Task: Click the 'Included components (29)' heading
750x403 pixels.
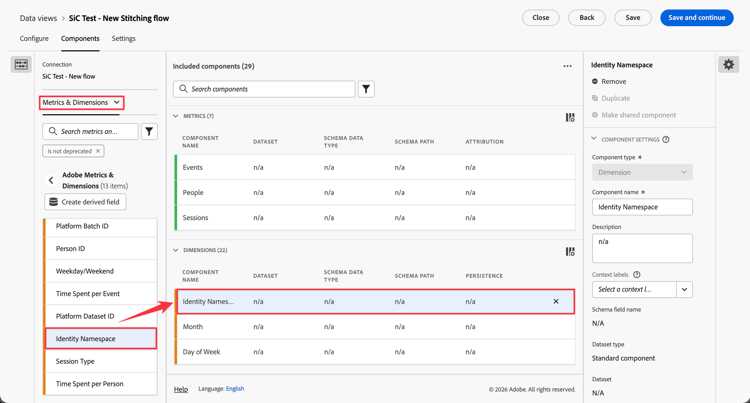Action: (213, 66)
